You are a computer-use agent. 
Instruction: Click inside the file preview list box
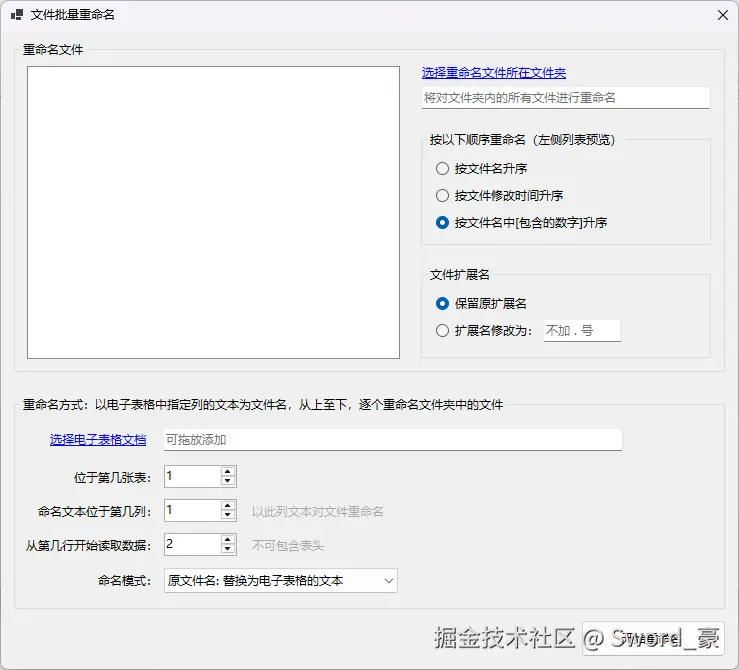coord(213,212)
